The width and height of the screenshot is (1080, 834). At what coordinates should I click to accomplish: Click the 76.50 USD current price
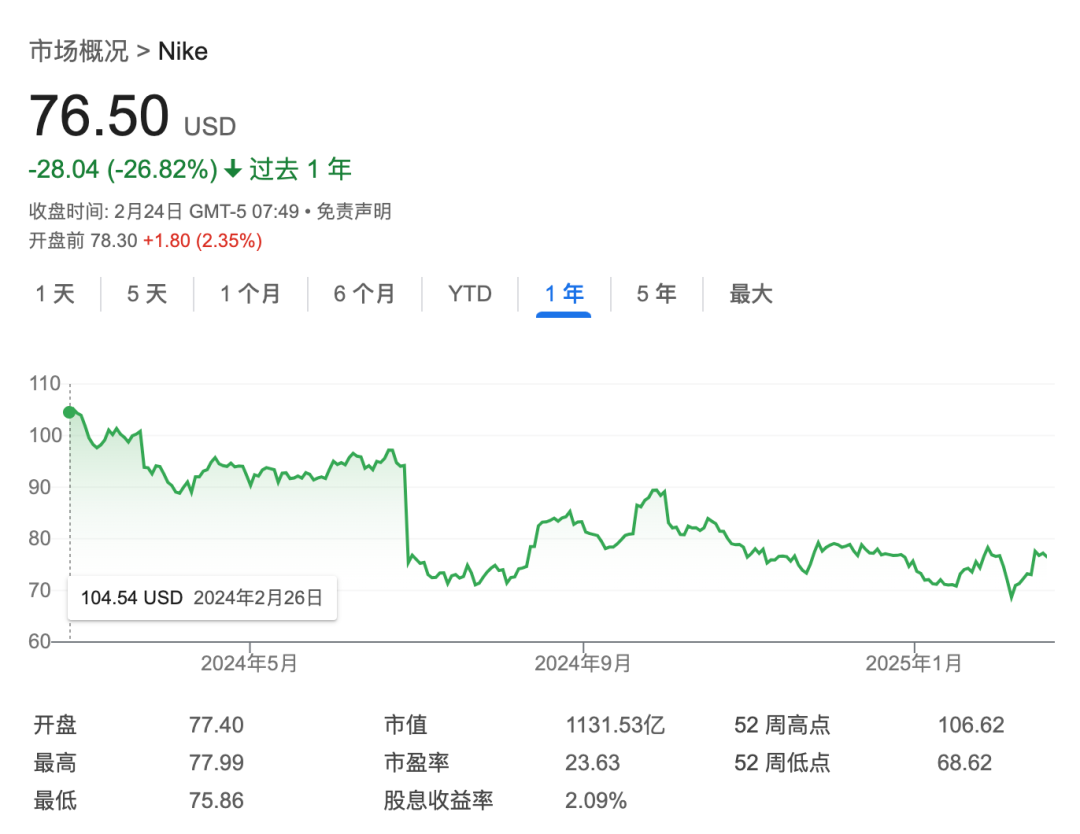click(x=98, y=116)
